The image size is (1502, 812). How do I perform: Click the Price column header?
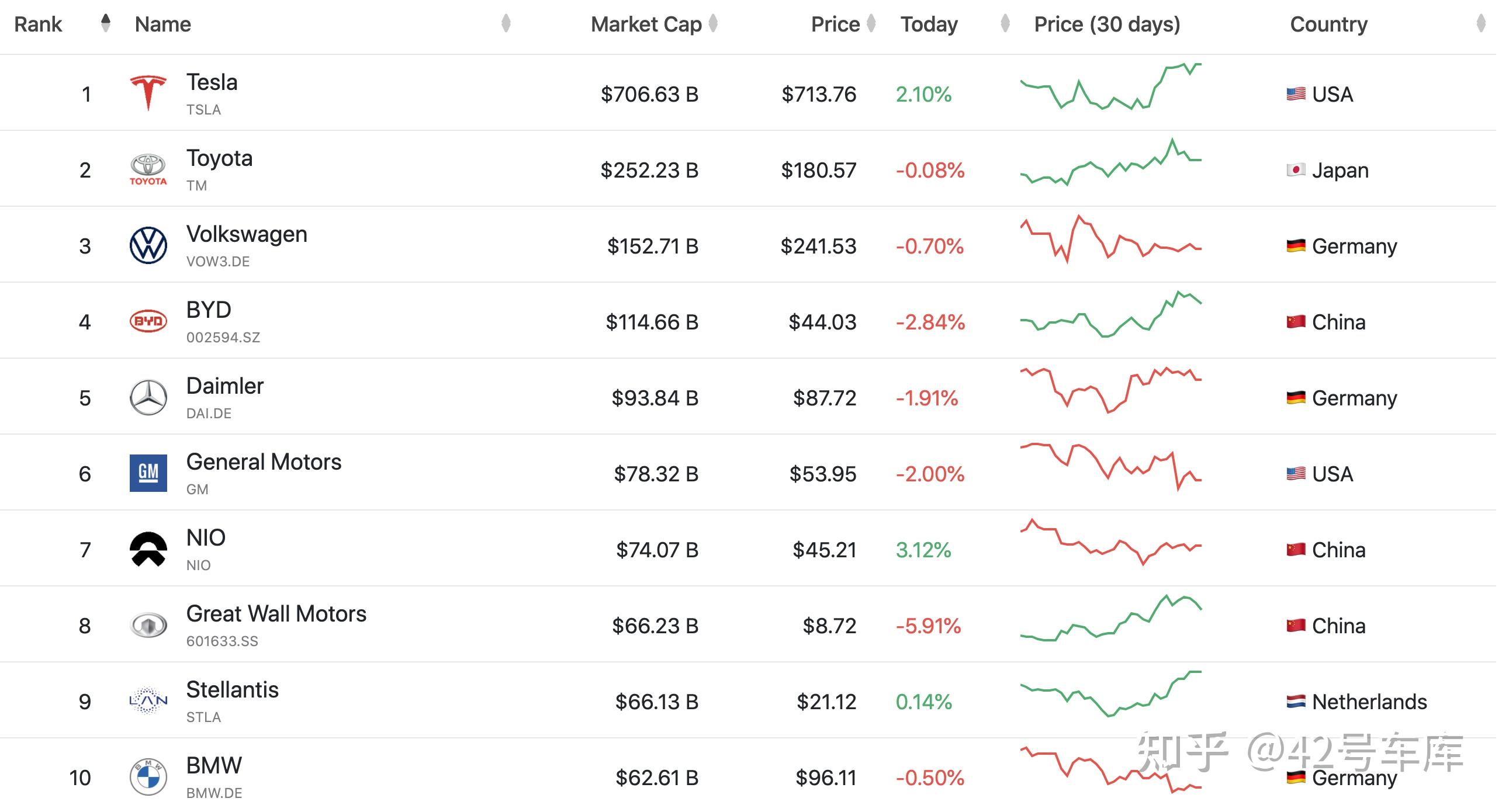coord(835,24)
